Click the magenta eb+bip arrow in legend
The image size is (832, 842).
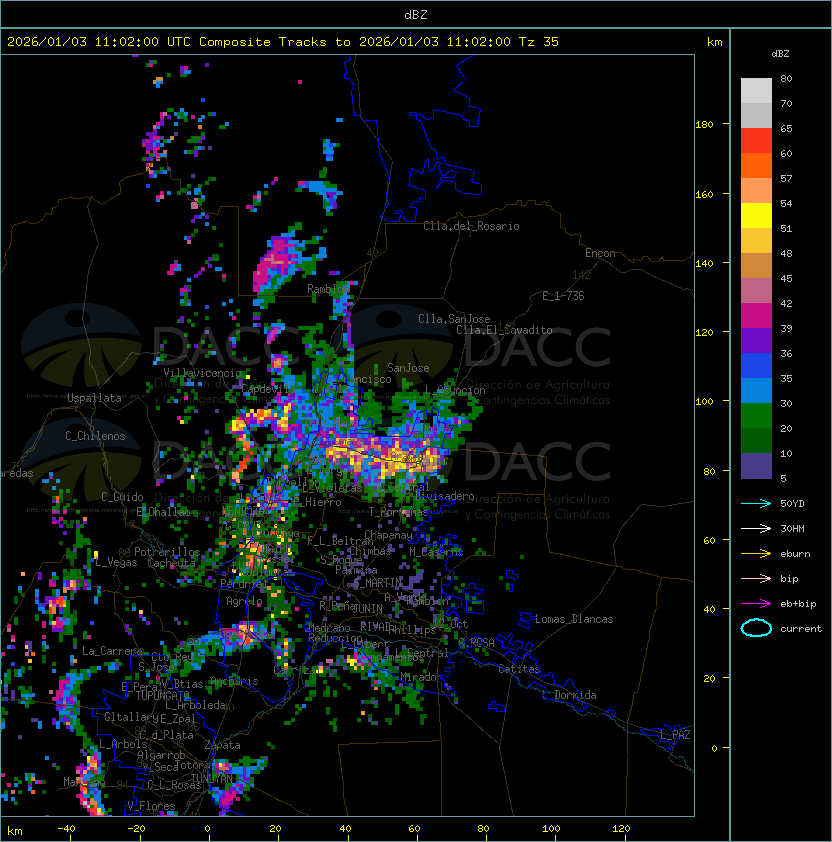pyautogui.click(x=756, y=604)
